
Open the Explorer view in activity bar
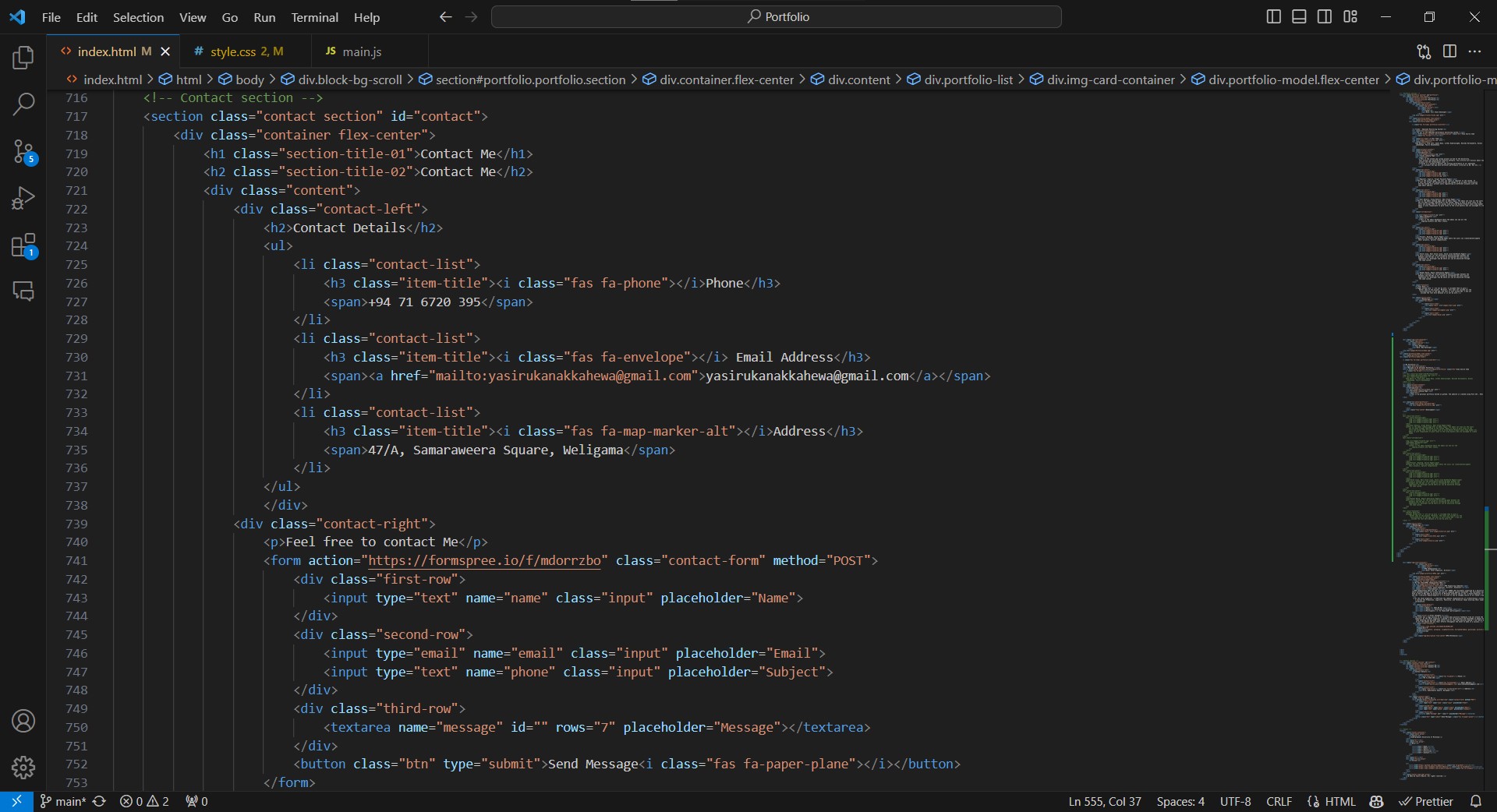tap(23, 58)
